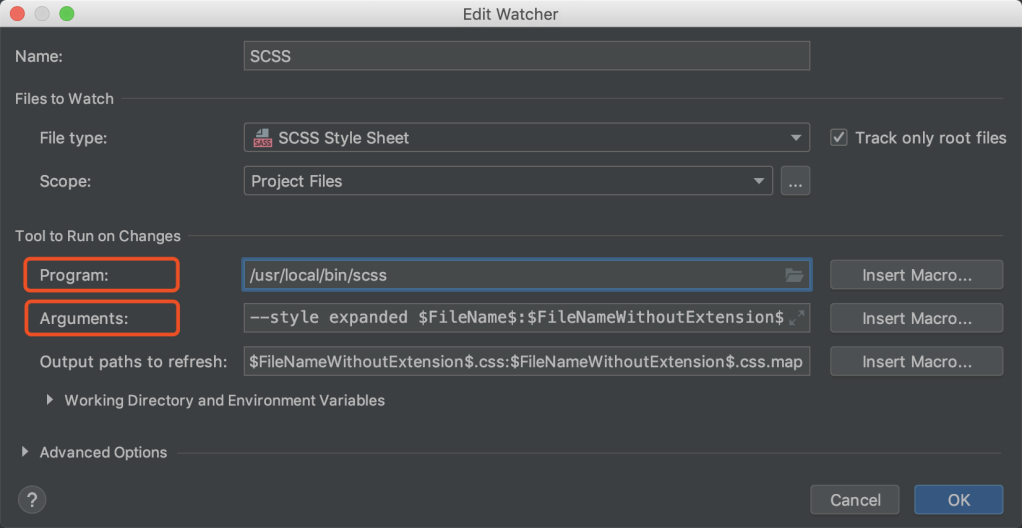
Task: Expand the Advanced Options section
Action: click(x=26, y=452)
